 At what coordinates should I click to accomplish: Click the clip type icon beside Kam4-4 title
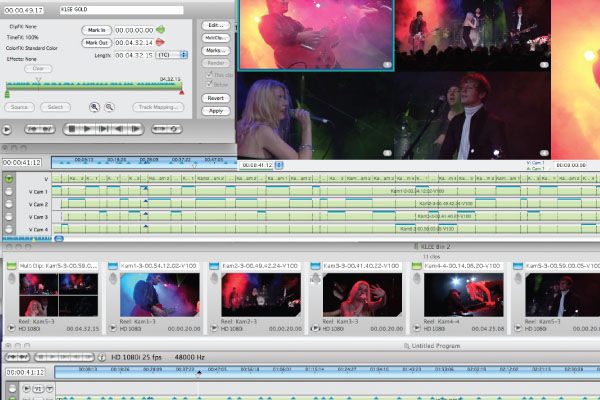(416, 266)
